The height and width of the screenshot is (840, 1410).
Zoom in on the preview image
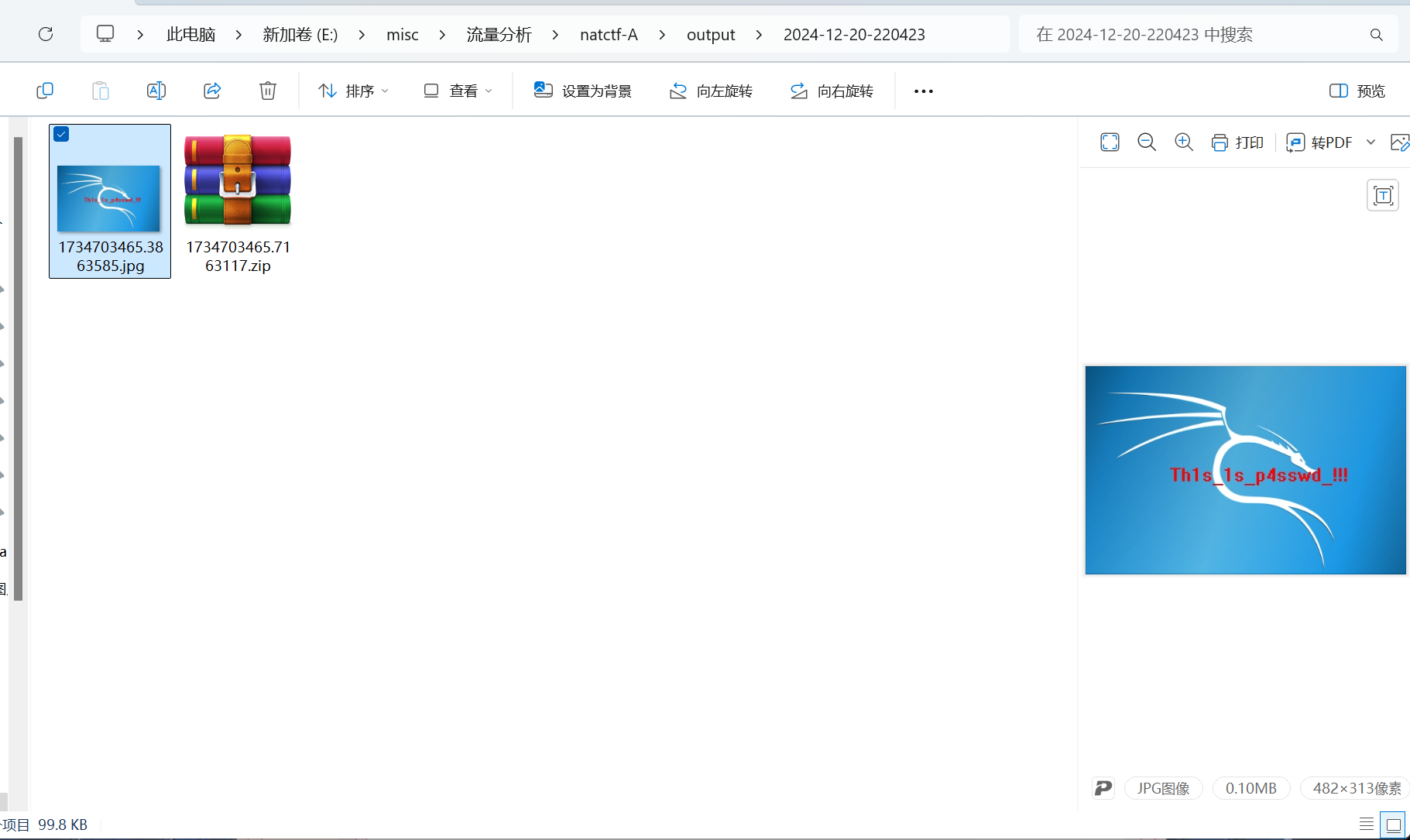click(1184, 142)
